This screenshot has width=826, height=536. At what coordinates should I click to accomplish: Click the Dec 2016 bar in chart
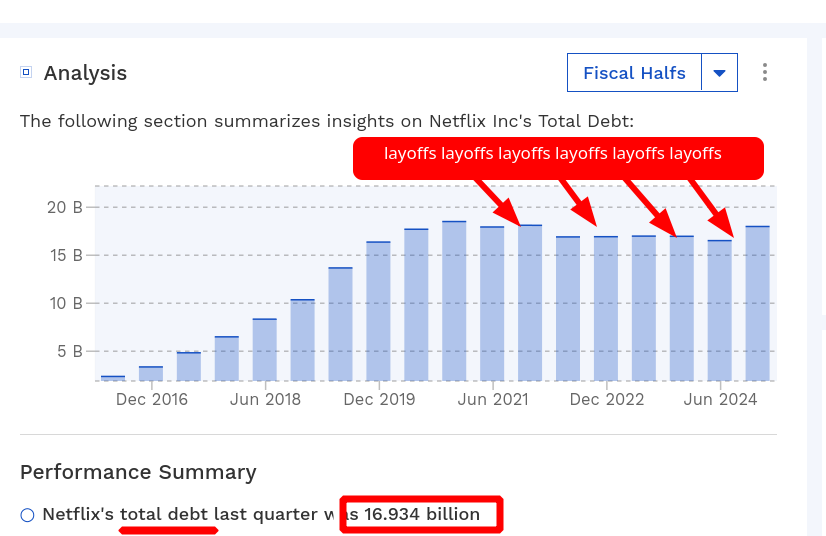click(x=151, y=373)
